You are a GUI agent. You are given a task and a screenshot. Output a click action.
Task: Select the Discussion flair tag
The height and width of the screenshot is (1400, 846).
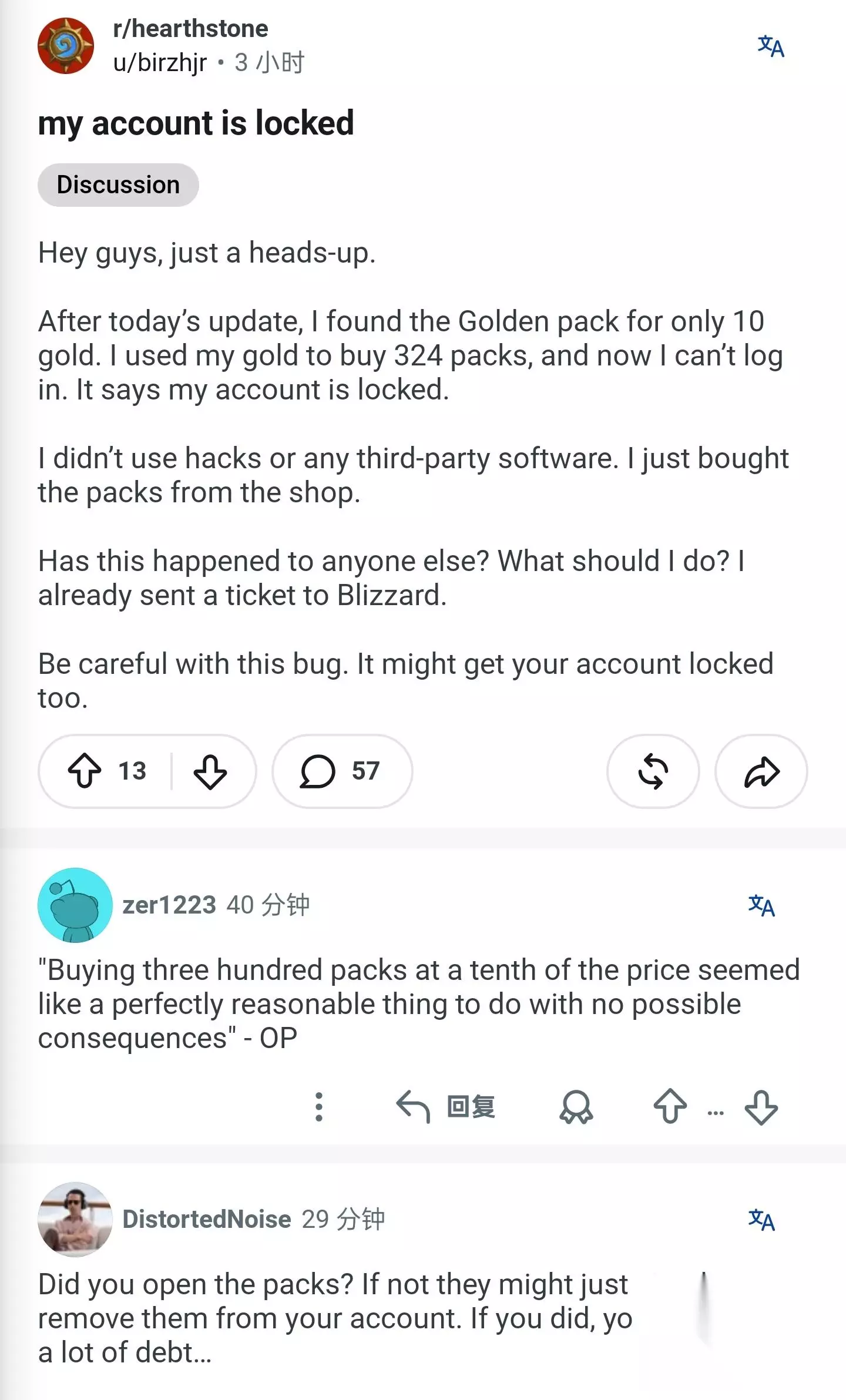pyautogui.click(x=118, y=184)
